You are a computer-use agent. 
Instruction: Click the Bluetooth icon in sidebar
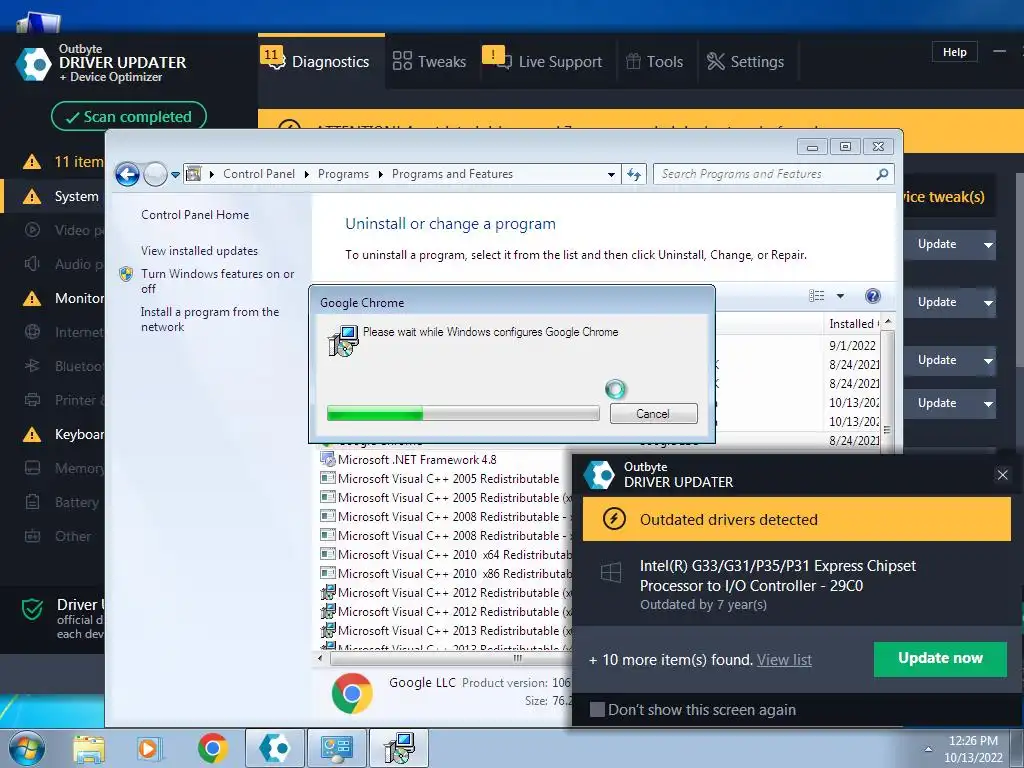[x=32, y=366]
